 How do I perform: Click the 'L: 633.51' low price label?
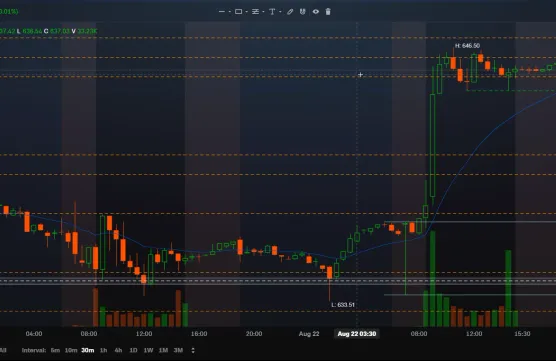coord(343,305)
